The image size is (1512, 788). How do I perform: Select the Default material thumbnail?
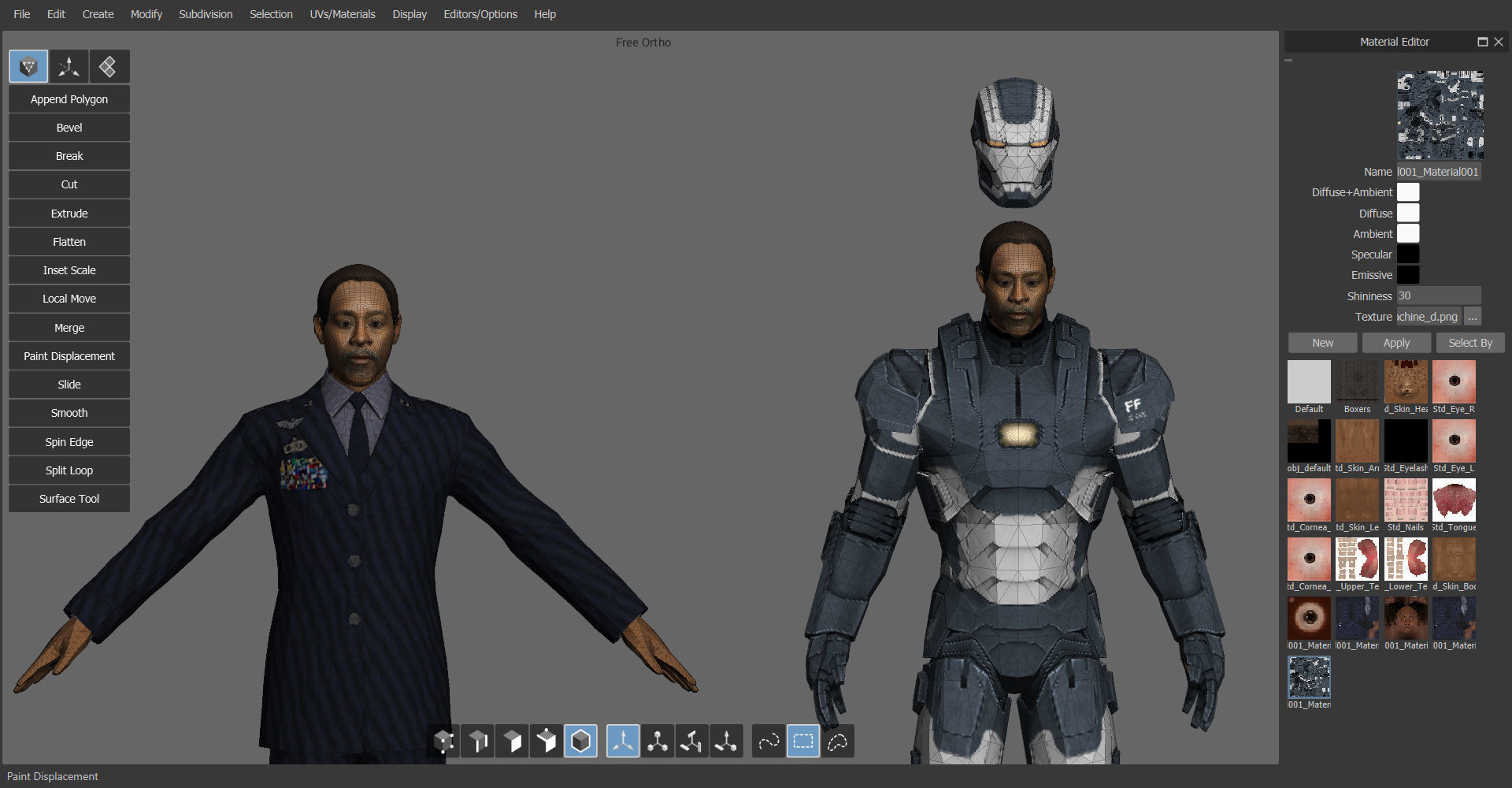click(x=1309, y=382)
